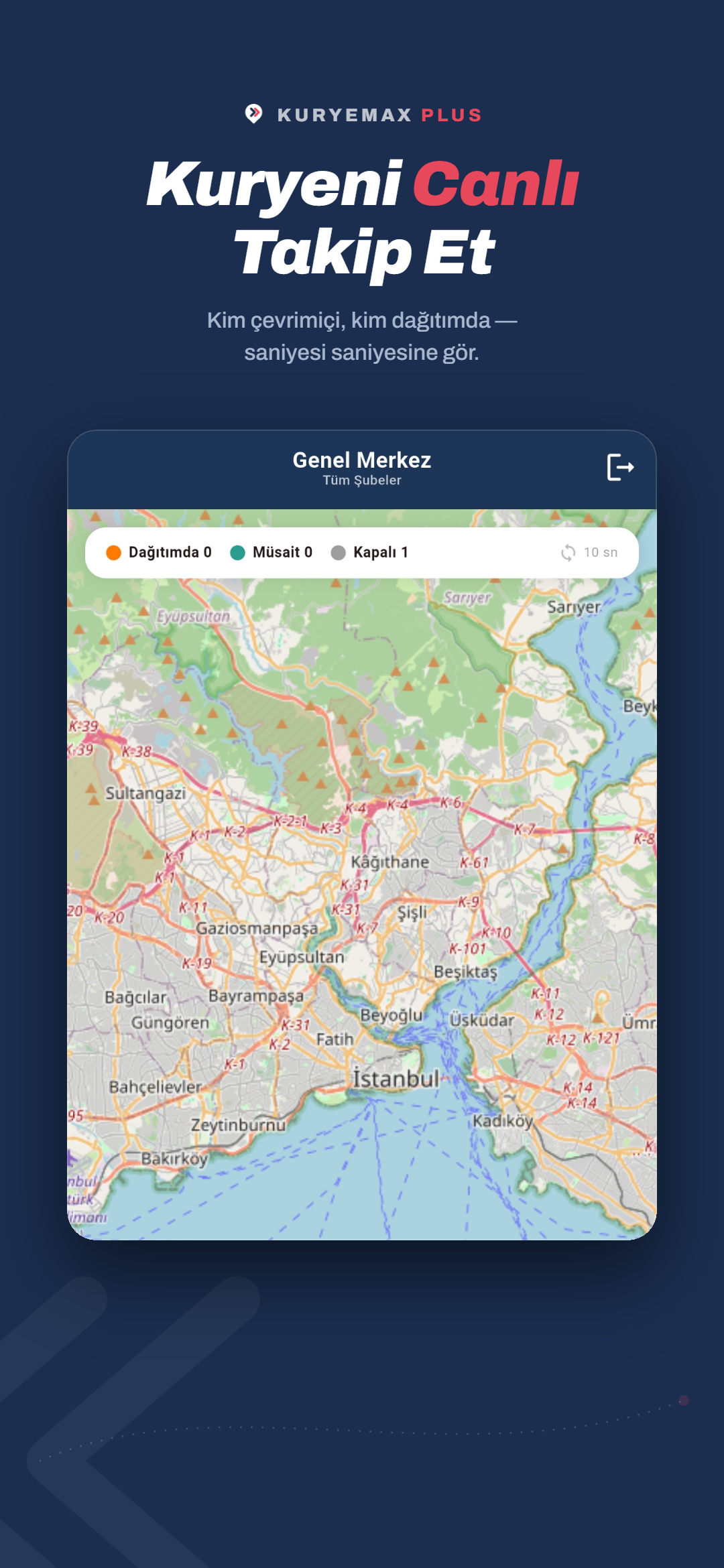
Task: Click the K-121 road label on the map
Action: 601,1039
